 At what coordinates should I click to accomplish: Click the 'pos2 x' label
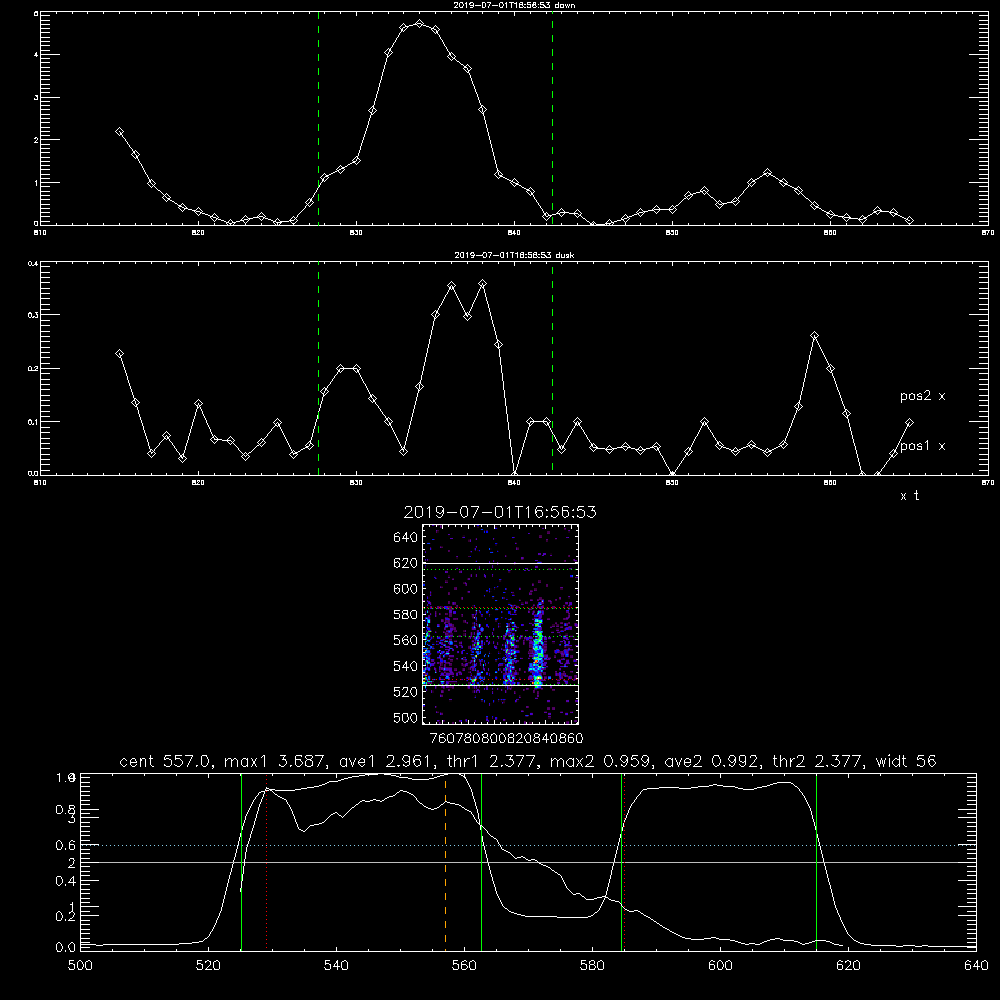(923, 396)
